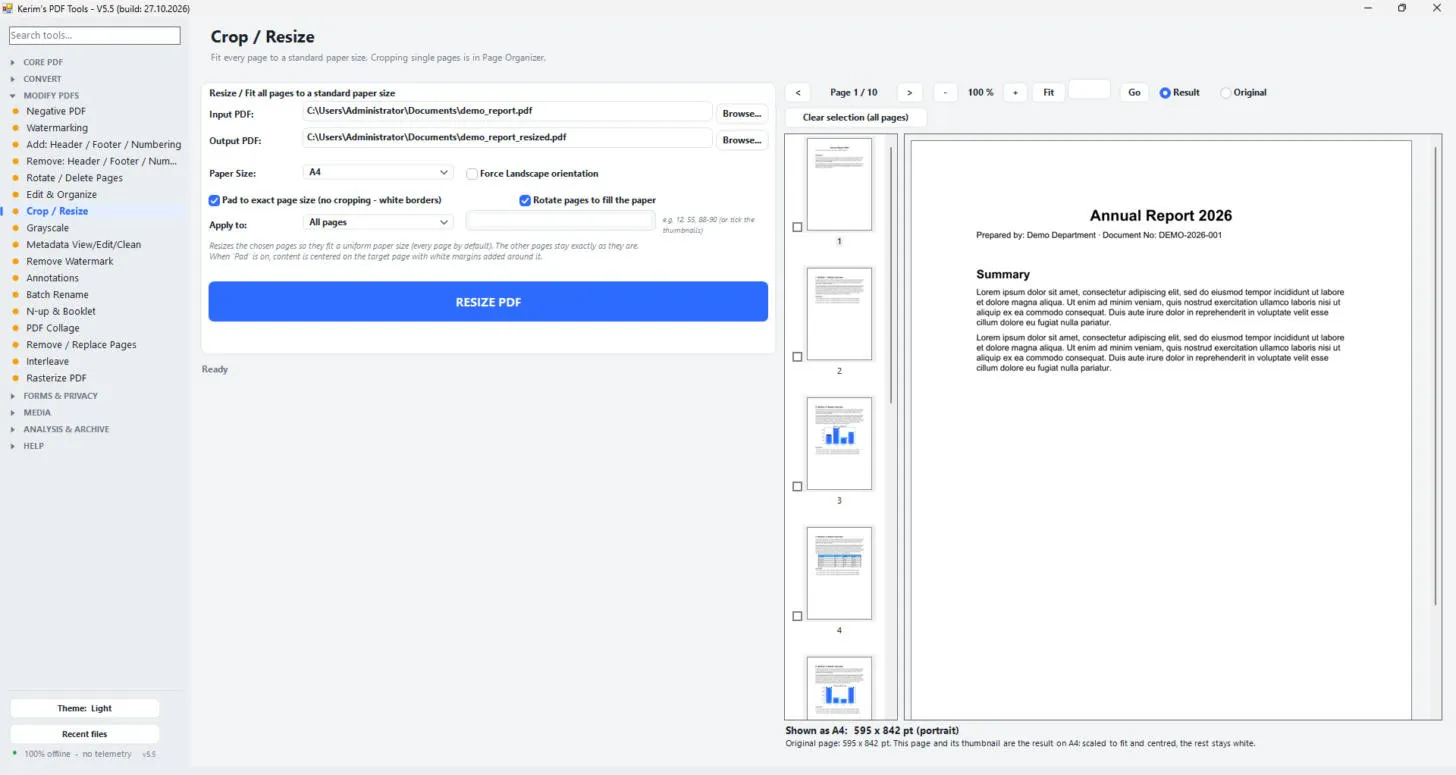Viewport: 1456px width, 775px height.
Task: Click the Go button
Action: click(x=1134, y=92)
